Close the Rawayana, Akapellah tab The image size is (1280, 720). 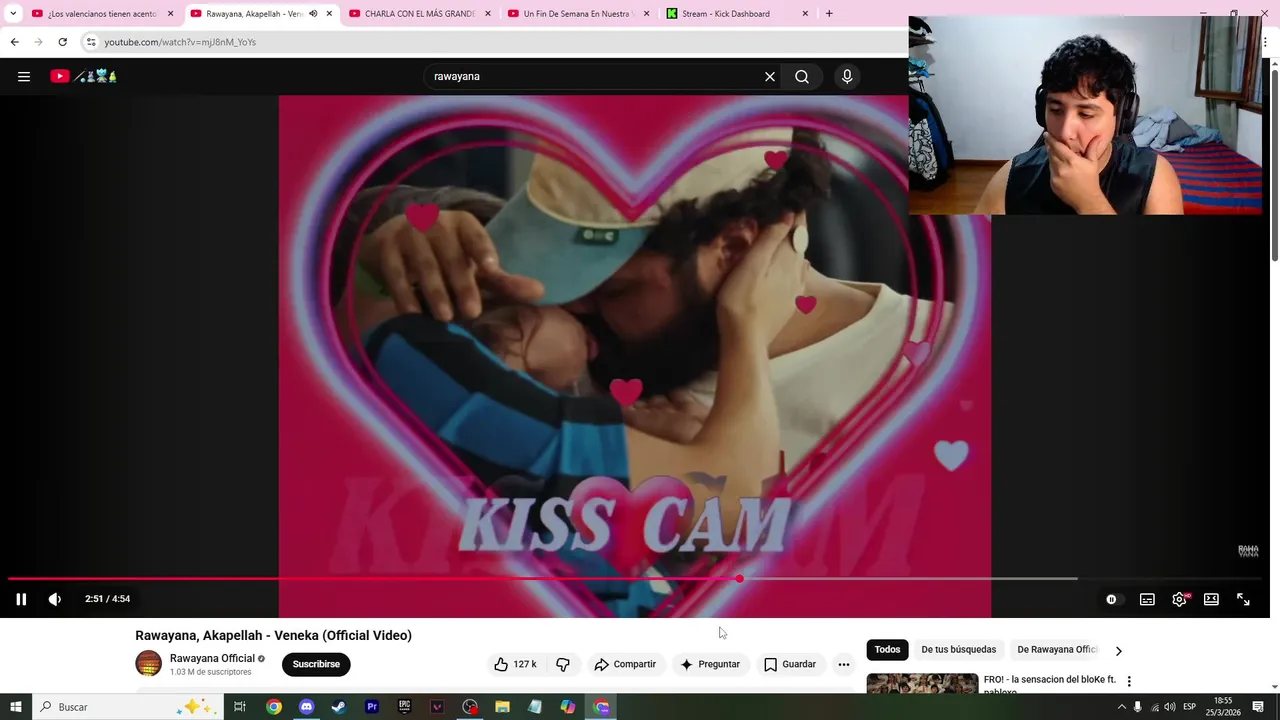(329, 14)
